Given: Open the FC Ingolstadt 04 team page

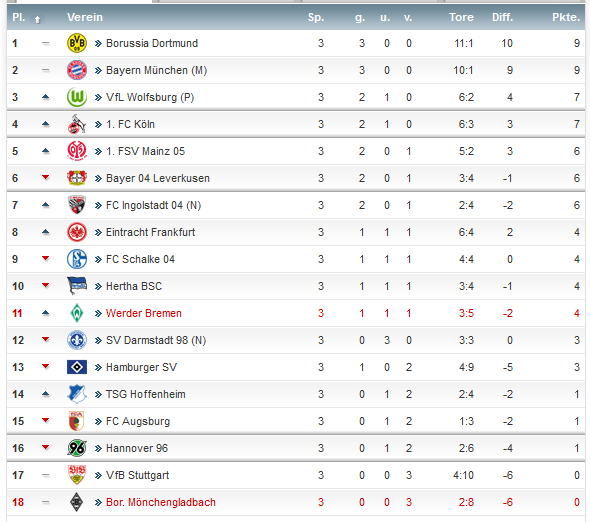Looking at the screenshot, I should (x=154, y=205).
